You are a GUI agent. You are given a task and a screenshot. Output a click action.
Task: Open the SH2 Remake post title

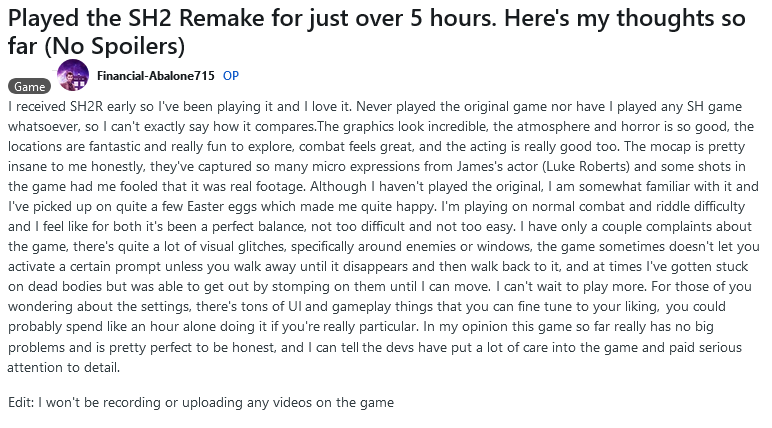[x=377, y=32]
